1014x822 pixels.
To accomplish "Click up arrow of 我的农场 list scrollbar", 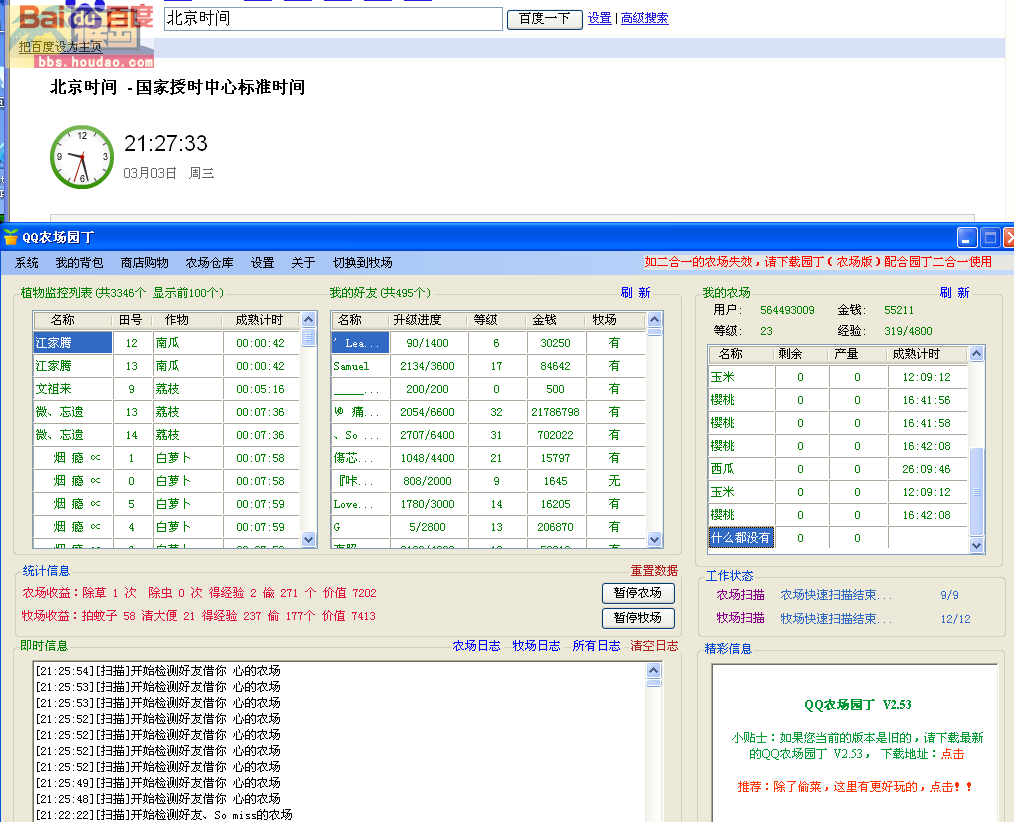I will [976, 353].
